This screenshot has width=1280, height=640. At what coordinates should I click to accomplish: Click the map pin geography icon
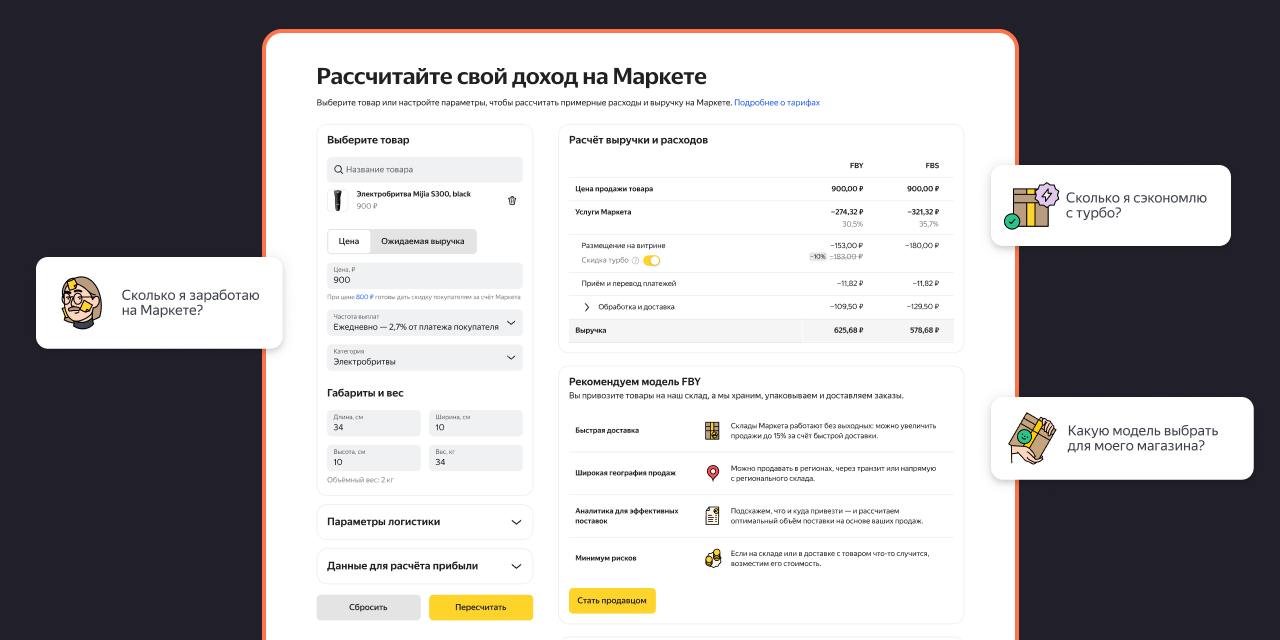pyautogui.click(x=712, y=473)
